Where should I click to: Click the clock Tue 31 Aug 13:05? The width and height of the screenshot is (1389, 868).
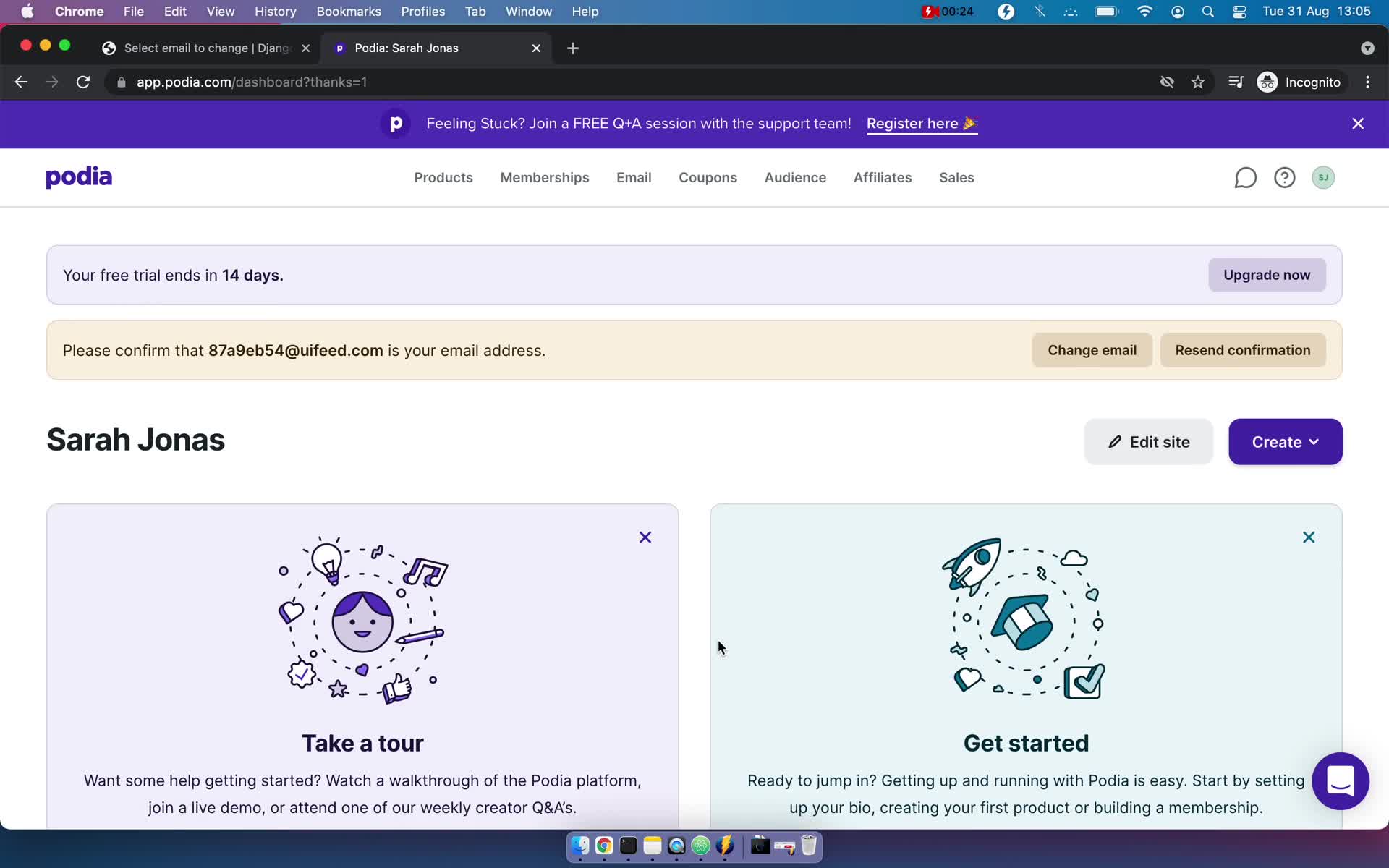[x=1316, y=12]
